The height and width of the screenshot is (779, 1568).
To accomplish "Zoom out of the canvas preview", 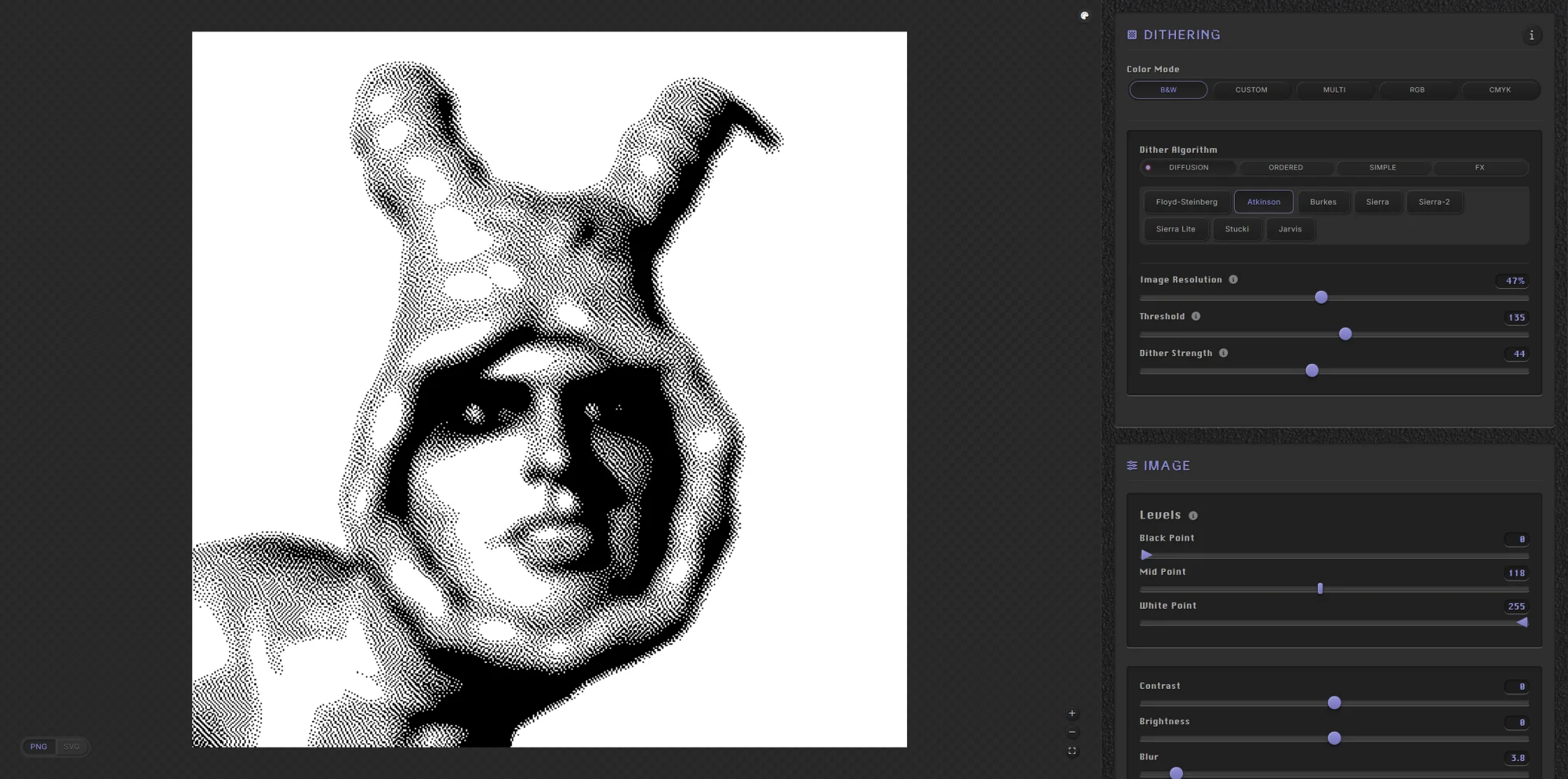I will [x=1072, y=733].
